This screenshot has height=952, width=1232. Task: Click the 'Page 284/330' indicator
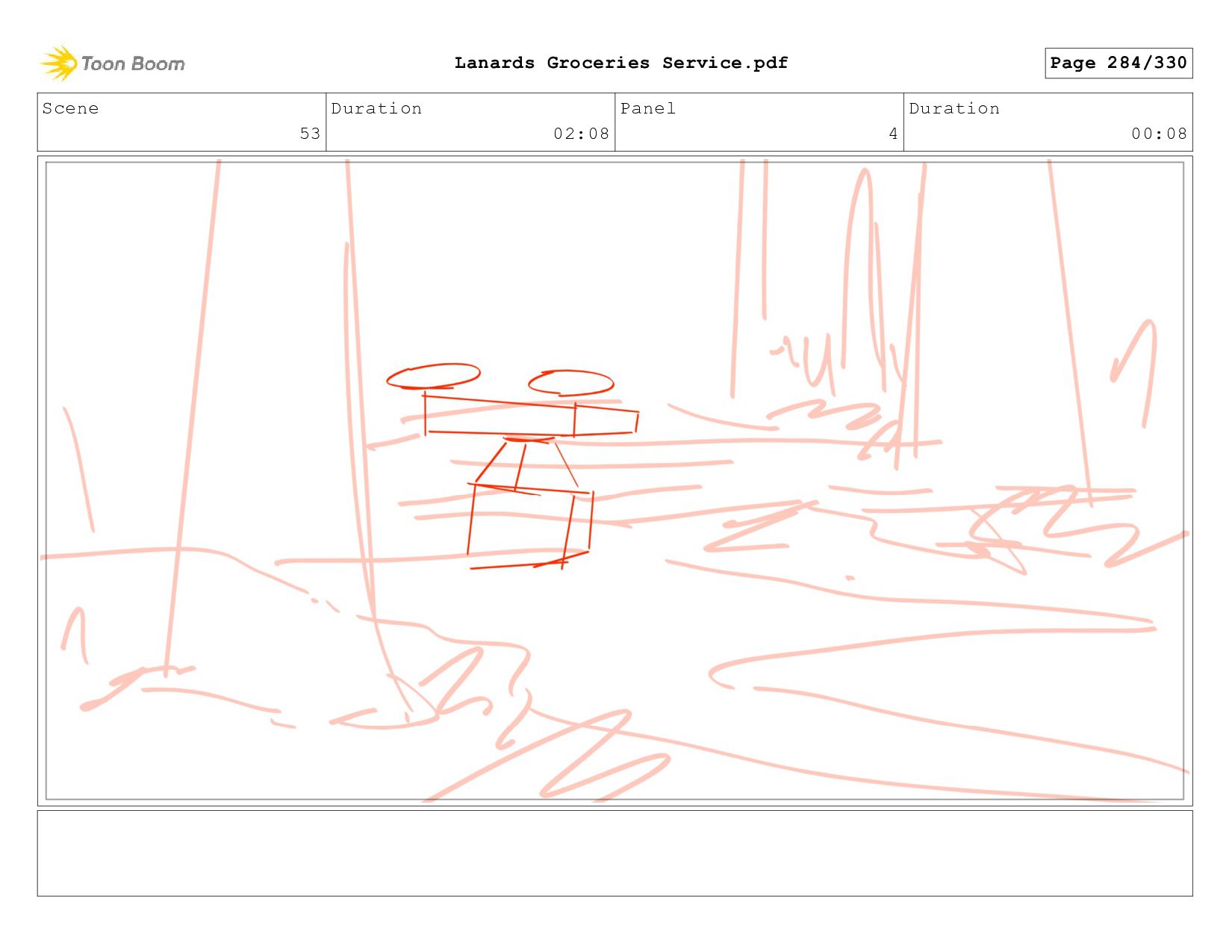1119,63
